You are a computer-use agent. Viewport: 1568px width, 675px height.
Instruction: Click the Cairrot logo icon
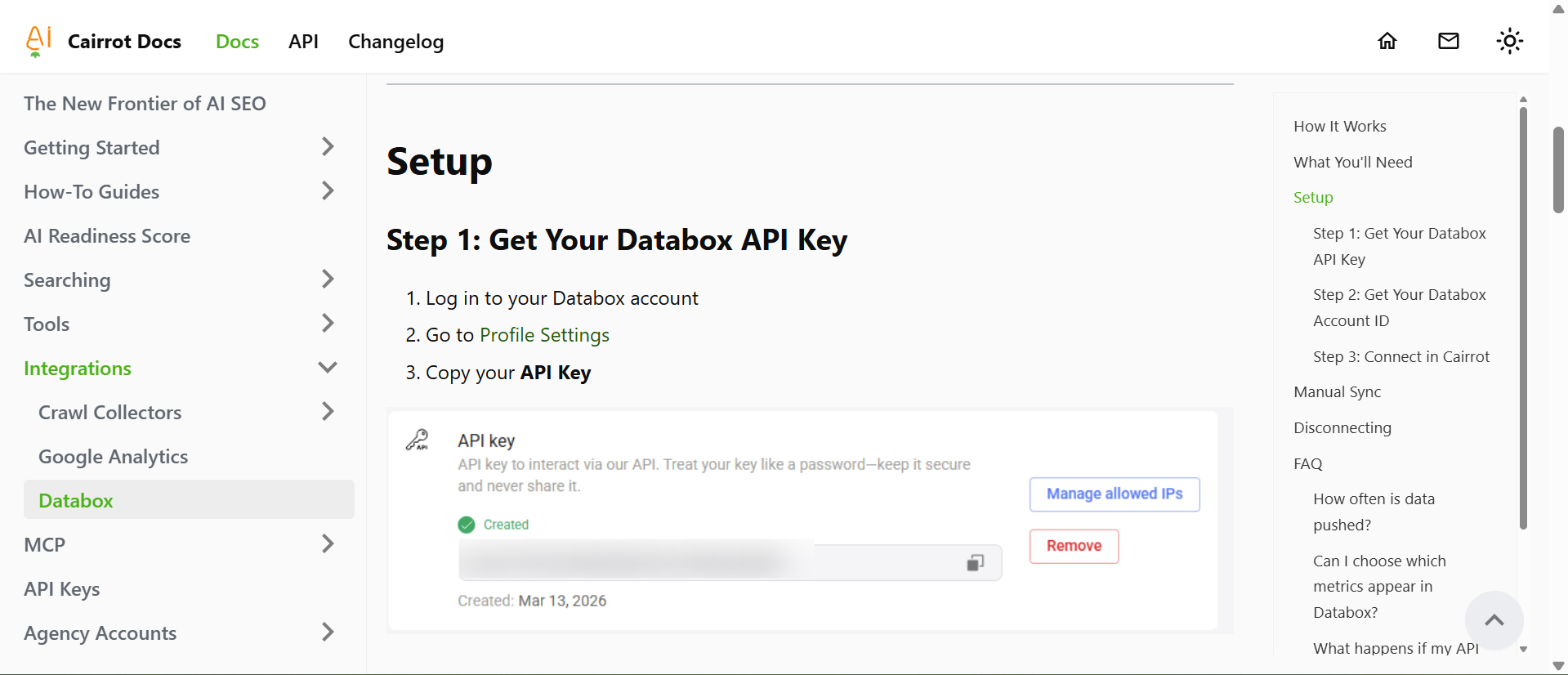38,41
